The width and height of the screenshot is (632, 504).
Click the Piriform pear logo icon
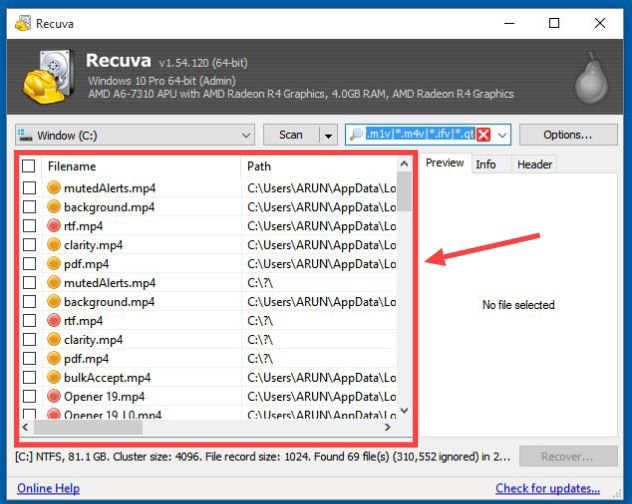591,78
